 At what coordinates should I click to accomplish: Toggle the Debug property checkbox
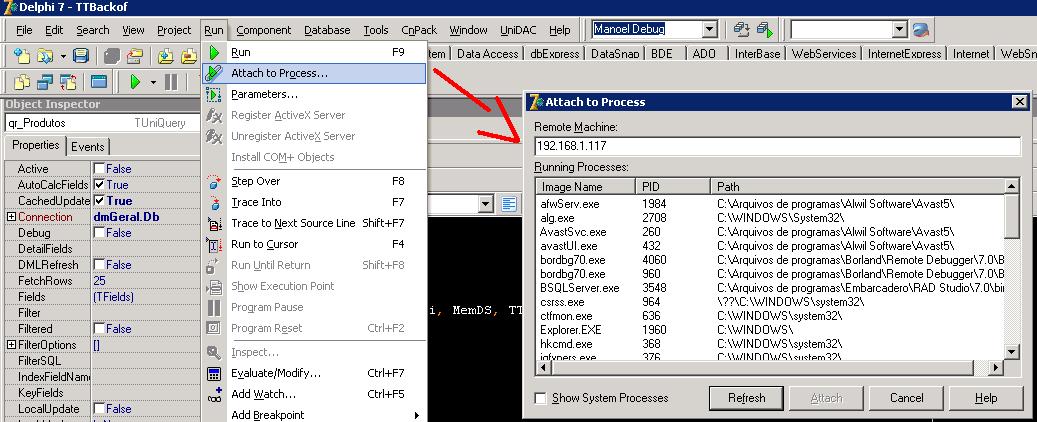pyautogui.click(x=99, y=233)
